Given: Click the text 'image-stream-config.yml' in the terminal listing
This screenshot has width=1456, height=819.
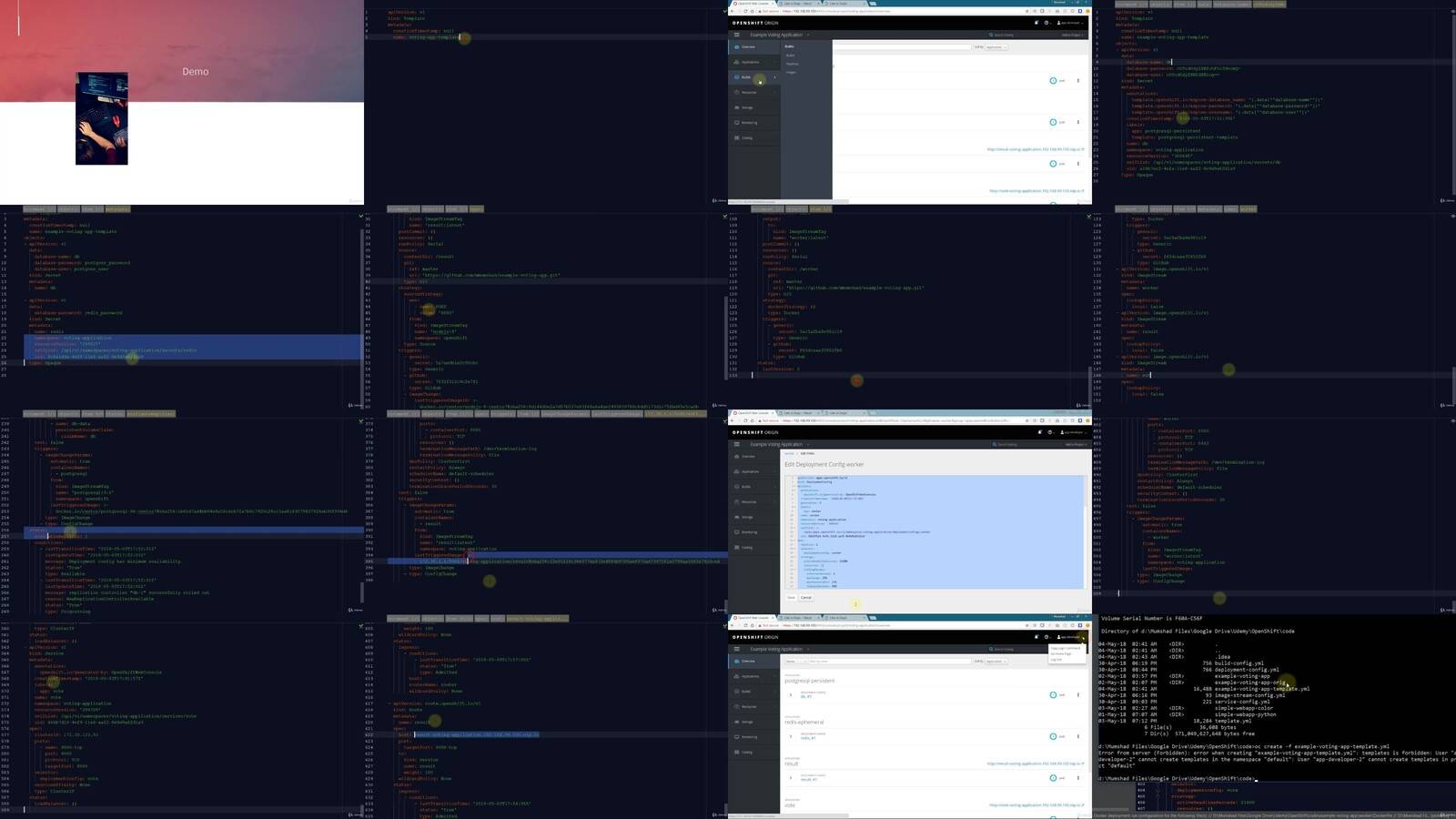Looking at the screenshot, I should [1249, 695].
